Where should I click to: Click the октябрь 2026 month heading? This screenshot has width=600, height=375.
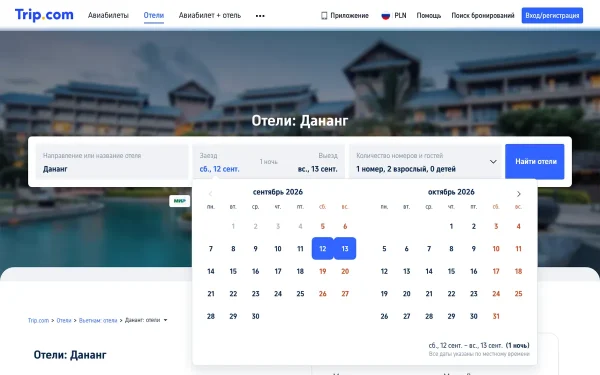coord(451,192)
